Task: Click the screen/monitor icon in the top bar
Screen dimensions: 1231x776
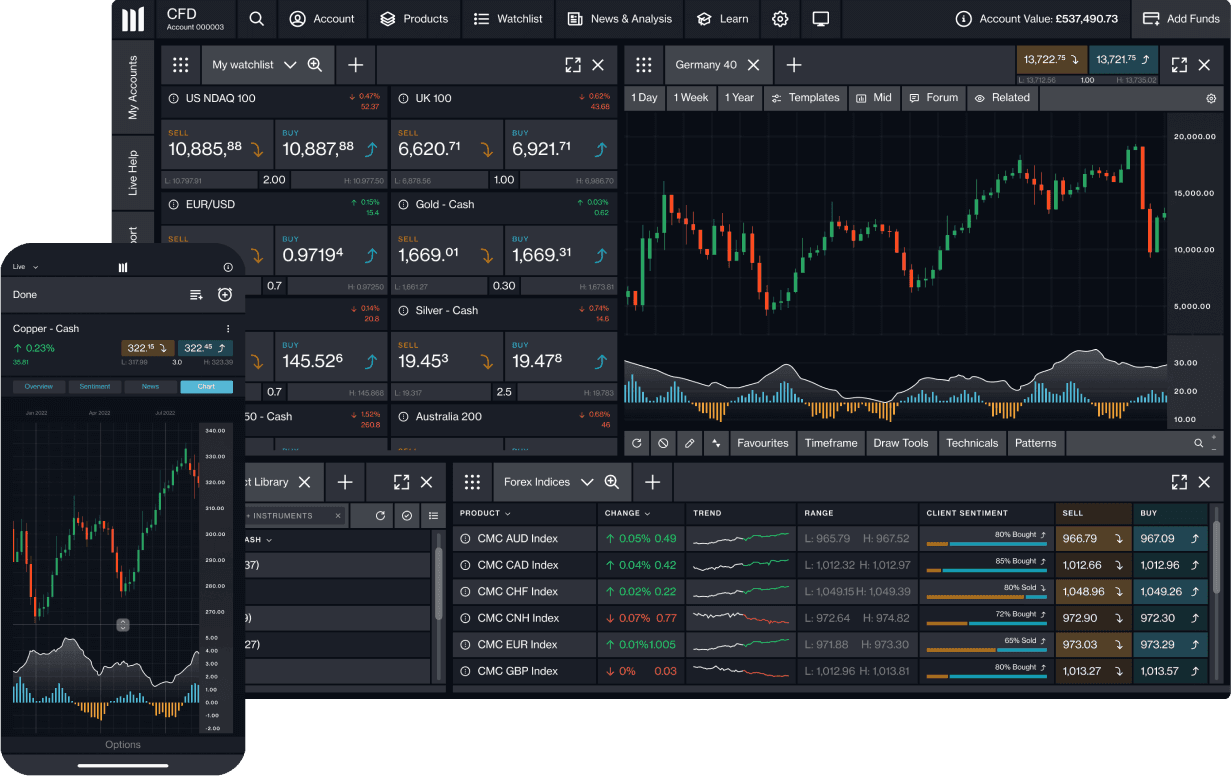Action: coord(821,18)
